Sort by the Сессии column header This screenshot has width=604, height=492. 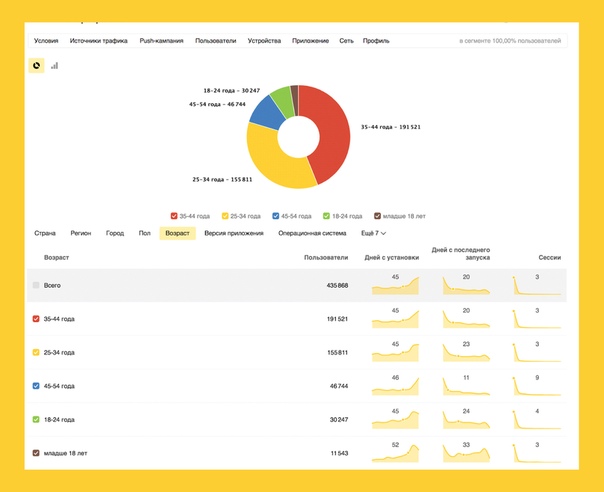[x=550, y=257]
